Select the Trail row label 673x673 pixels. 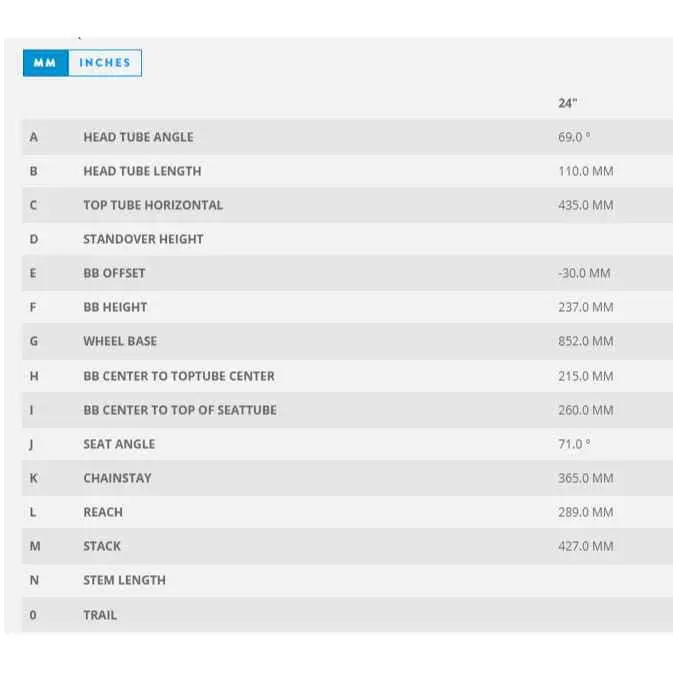click(x=100, y=615)
